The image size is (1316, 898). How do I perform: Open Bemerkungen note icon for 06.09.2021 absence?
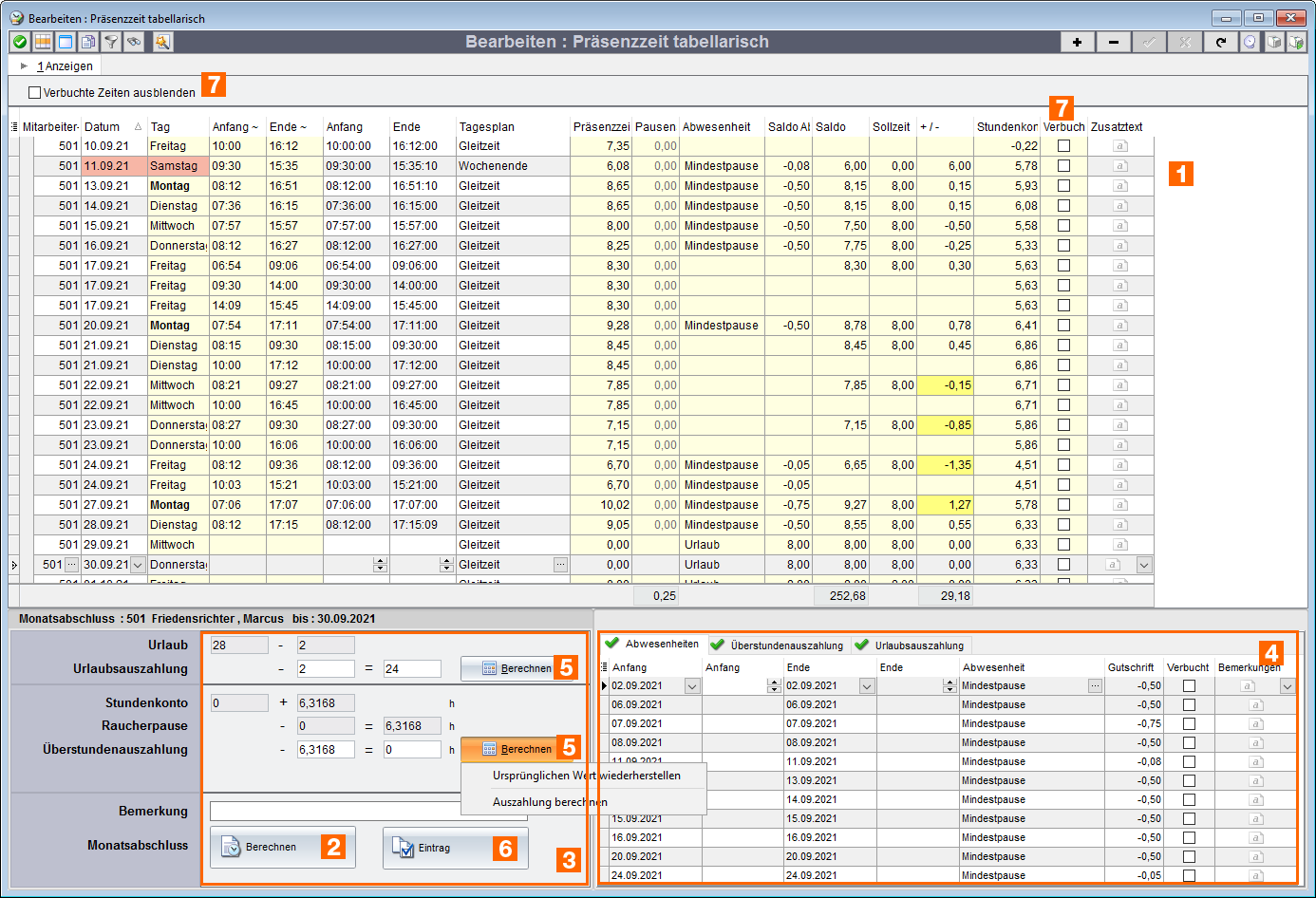click(1256, 704)
